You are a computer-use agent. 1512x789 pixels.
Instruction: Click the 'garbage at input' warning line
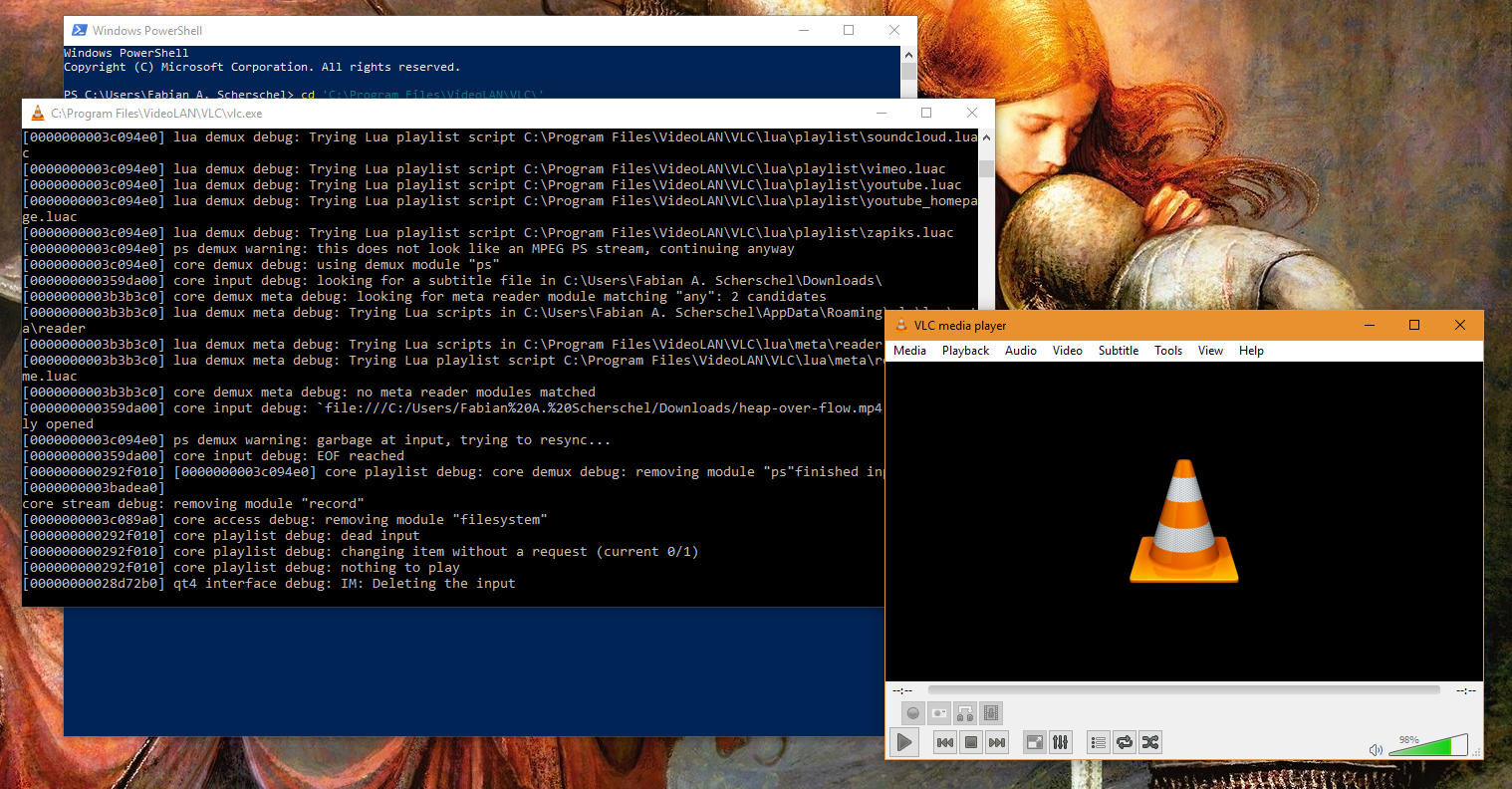pos(317,440)
